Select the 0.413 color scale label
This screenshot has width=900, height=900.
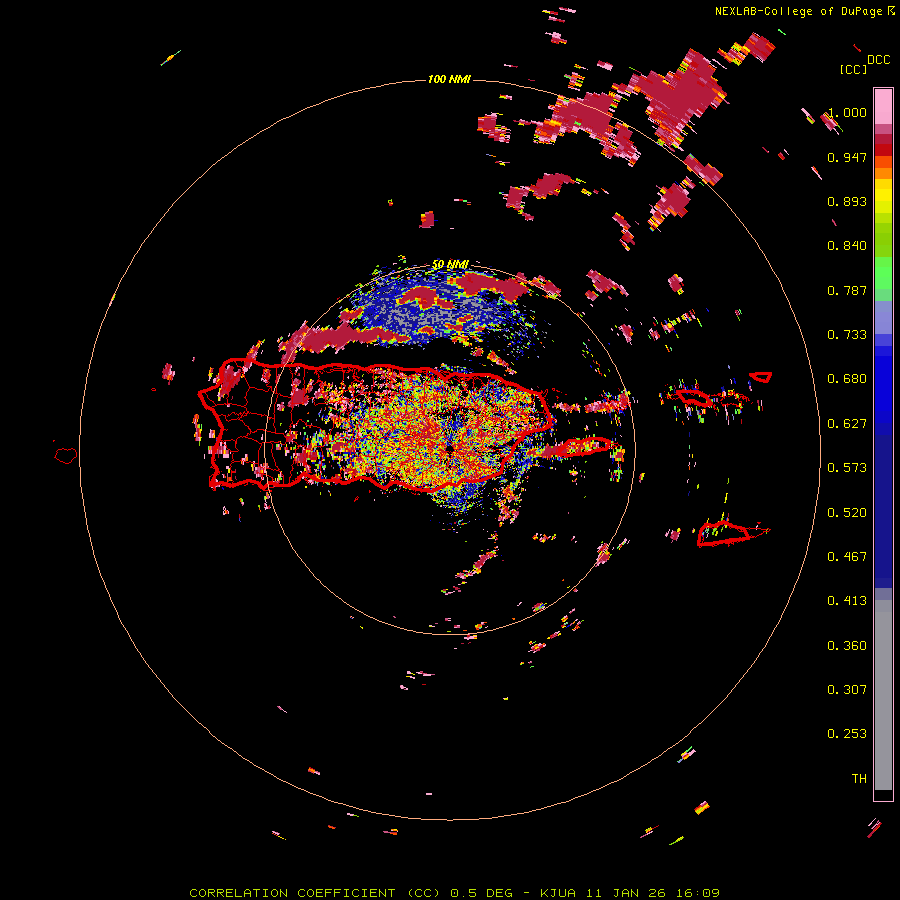pyautogui.click(x=847, y=601)
